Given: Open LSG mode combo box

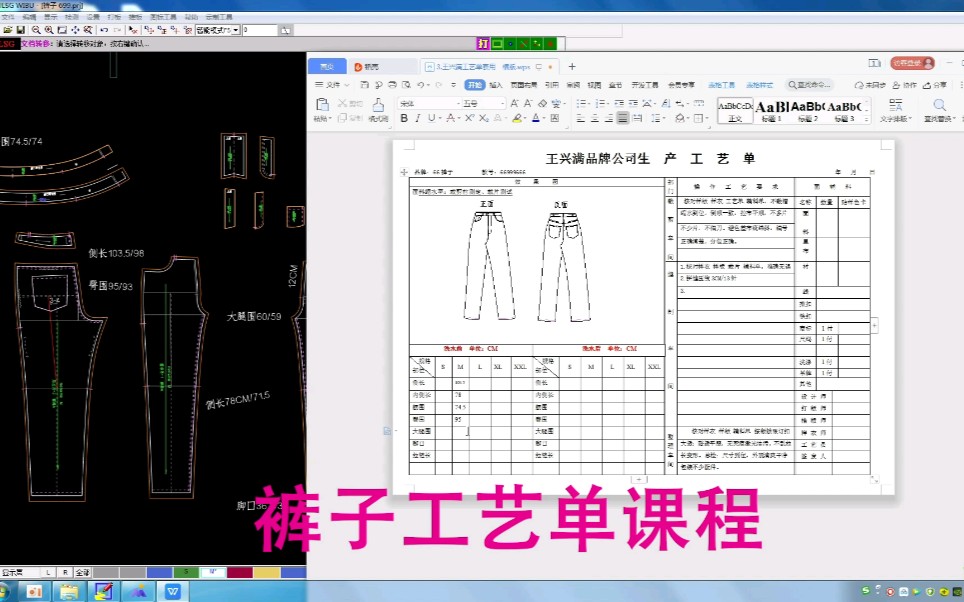Looking at the screenshot, I should [x=218, y=30].
